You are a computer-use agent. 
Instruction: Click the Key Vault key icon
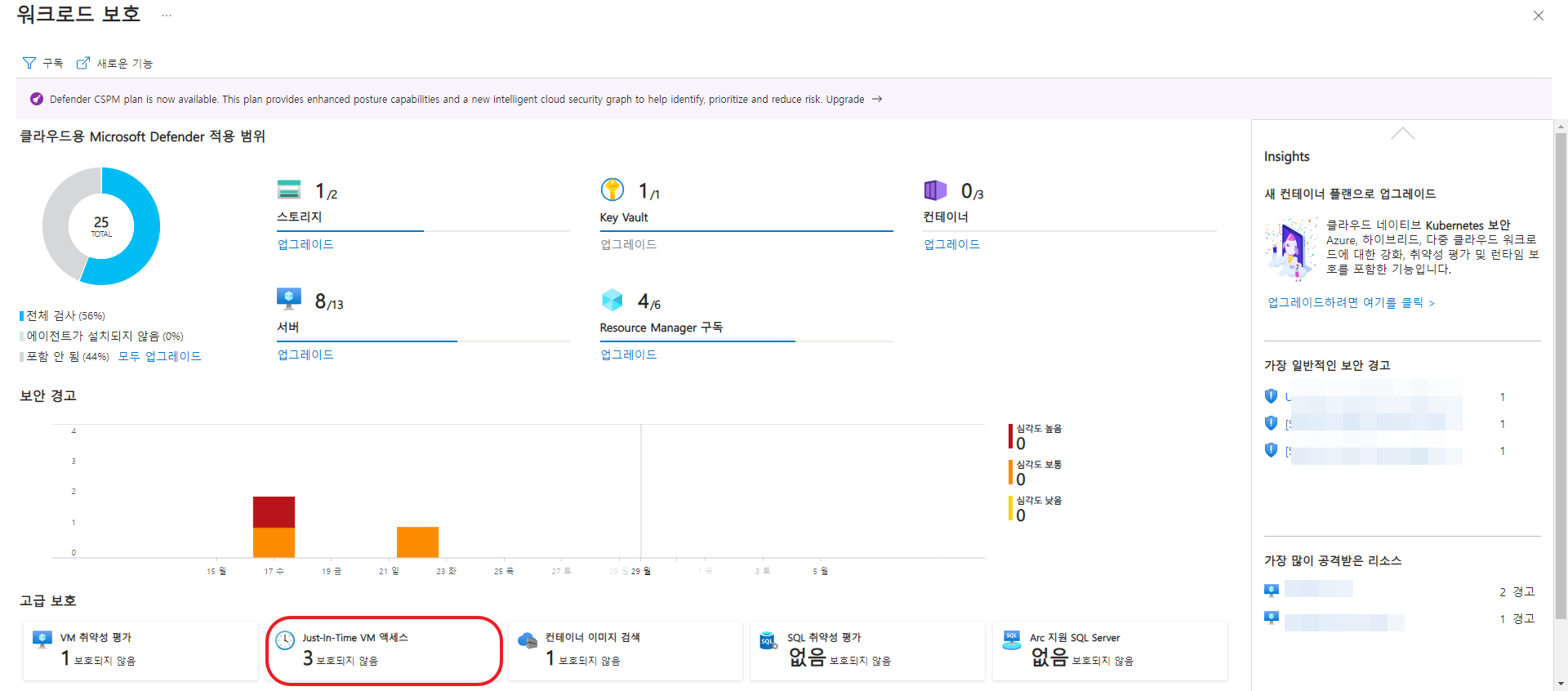[612, 189]
